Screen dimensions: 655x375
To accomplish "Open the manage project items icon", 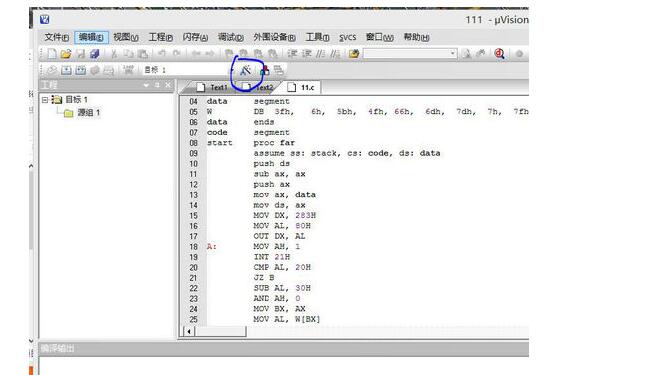I will click(265, 71).
